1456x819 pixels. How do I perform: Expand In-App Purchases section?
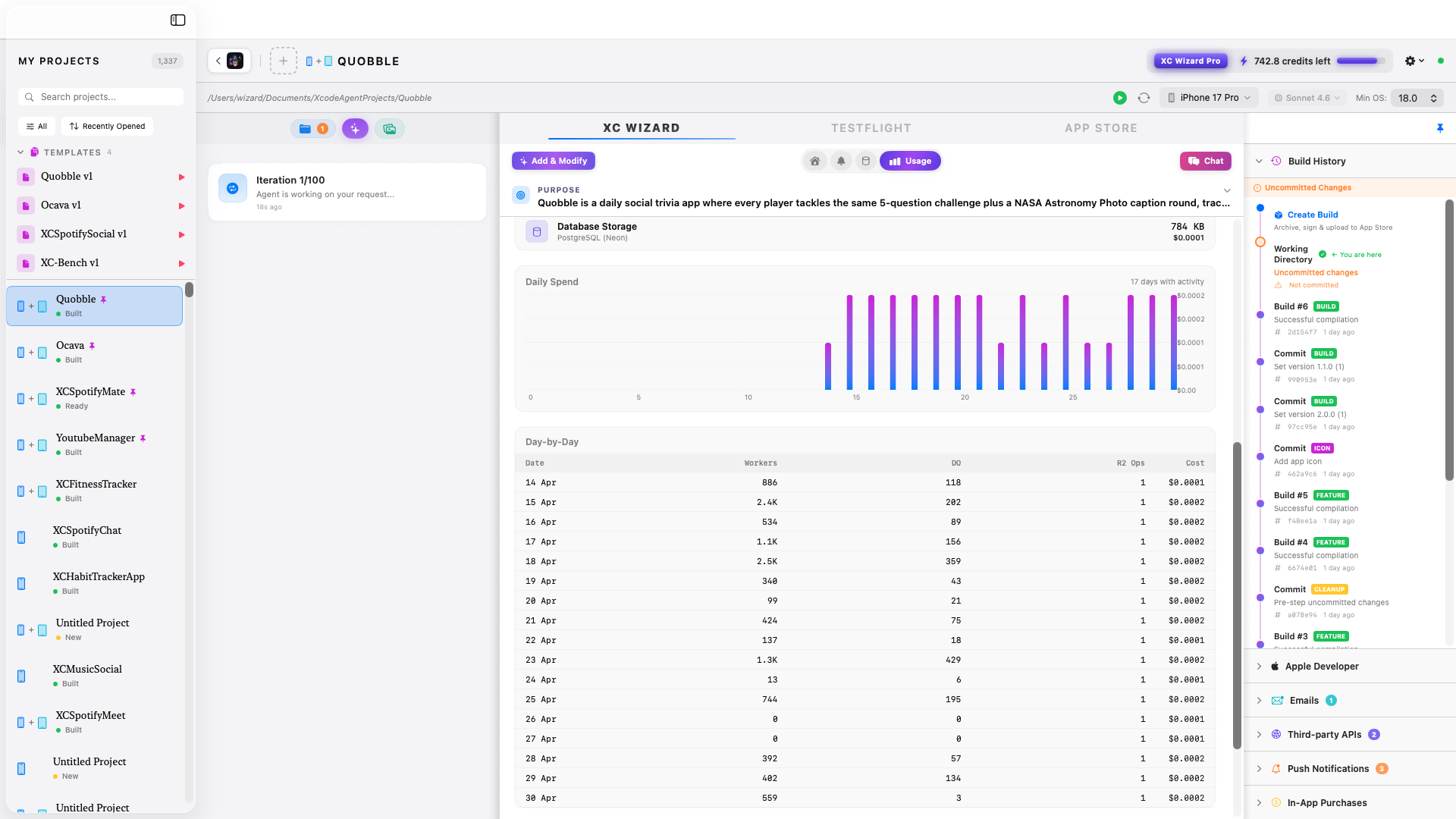1259,803
